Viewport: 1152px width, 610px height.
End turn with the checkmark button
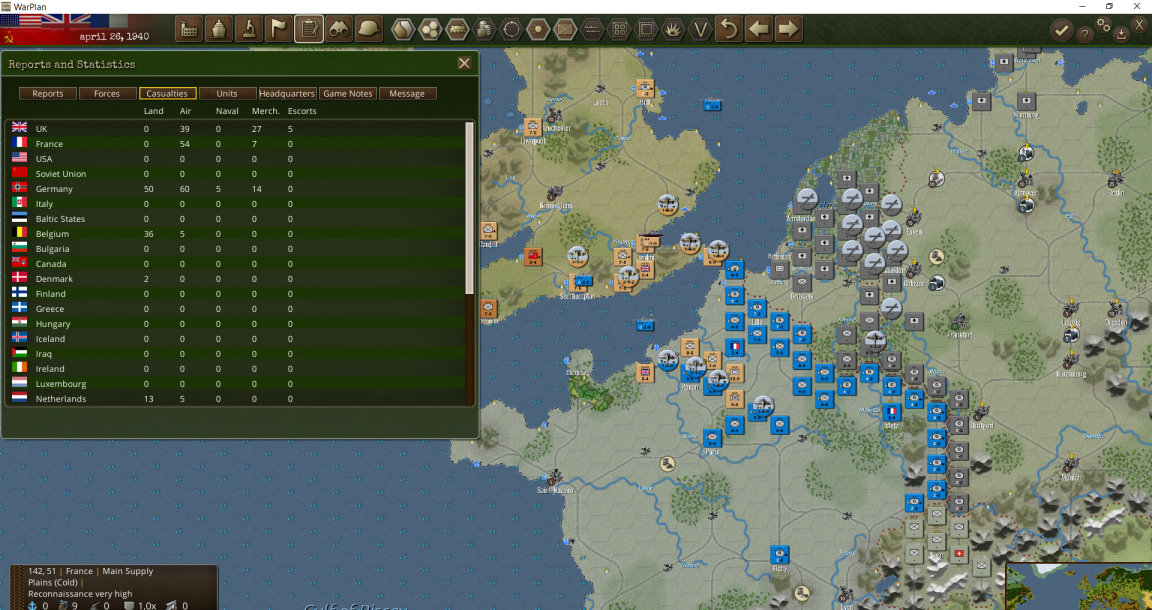click(1061, 30)
